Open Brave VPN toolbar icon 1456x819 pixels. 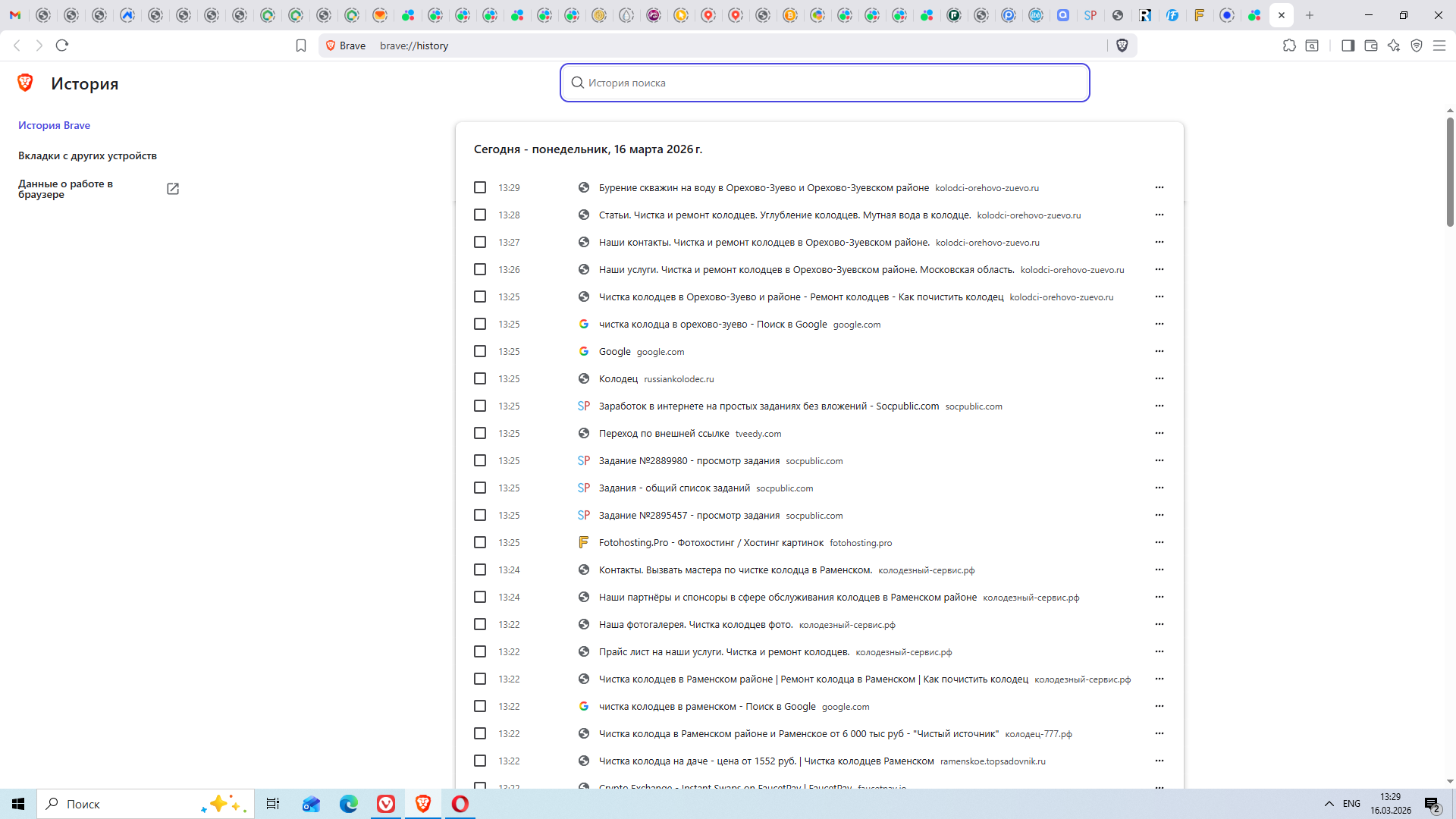point(1417,45)
